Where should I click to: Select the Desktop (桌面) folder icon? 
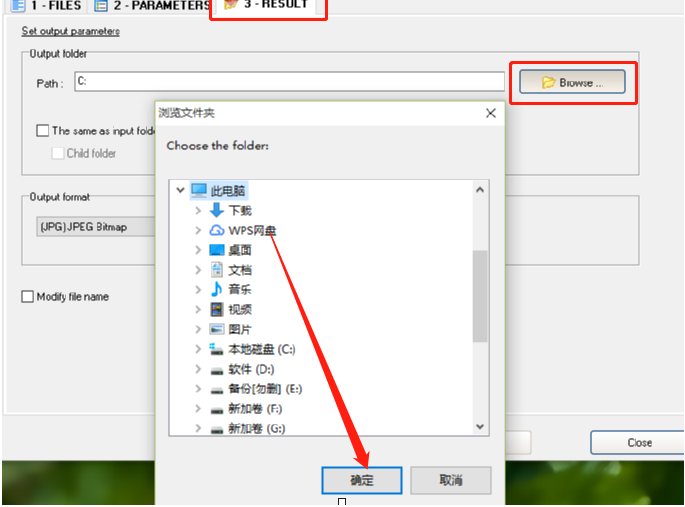coord(217,250)
